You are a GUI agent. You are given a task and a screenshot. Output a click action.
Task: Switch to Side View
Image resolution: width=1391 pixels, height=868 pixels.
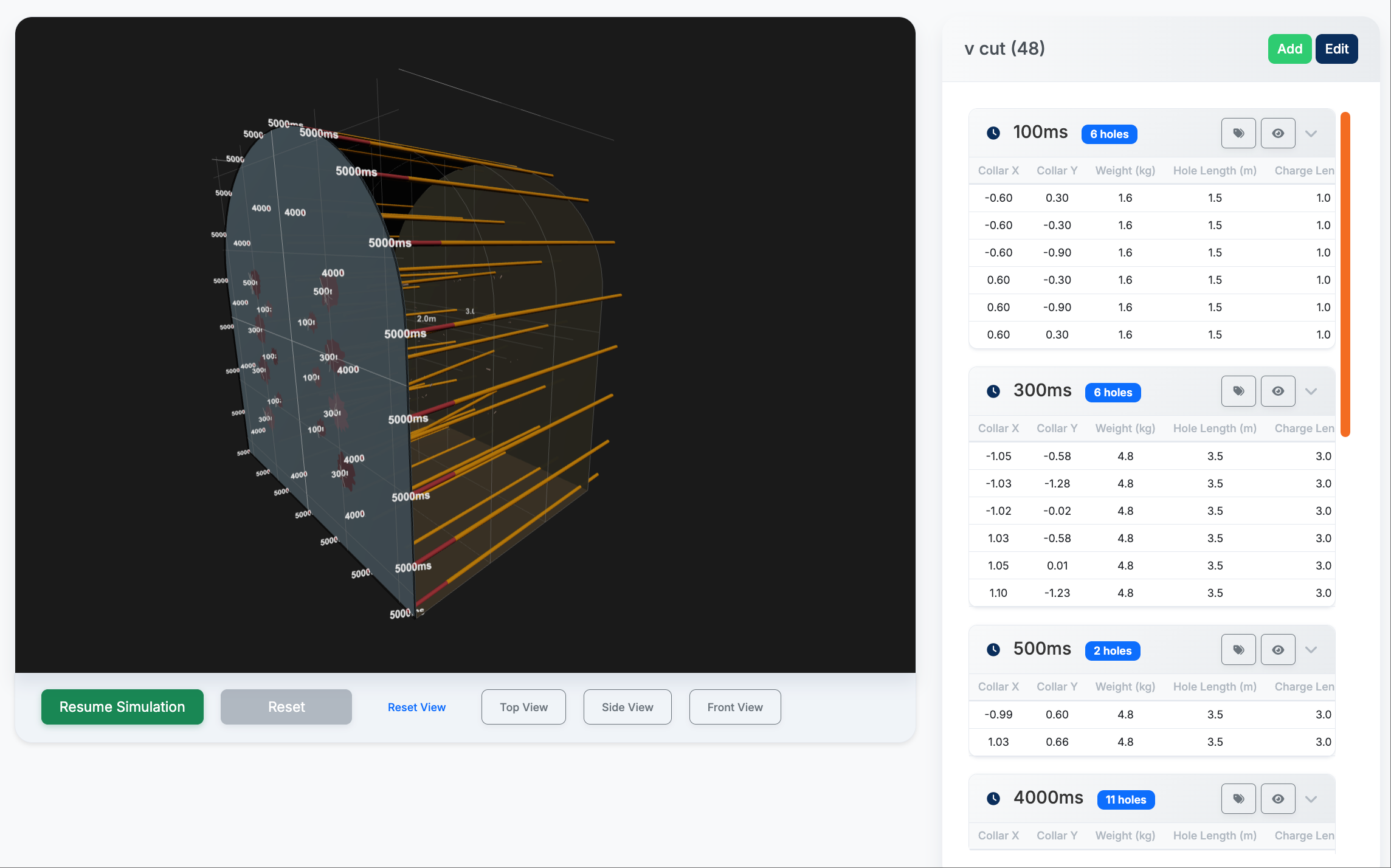point(627,707)
